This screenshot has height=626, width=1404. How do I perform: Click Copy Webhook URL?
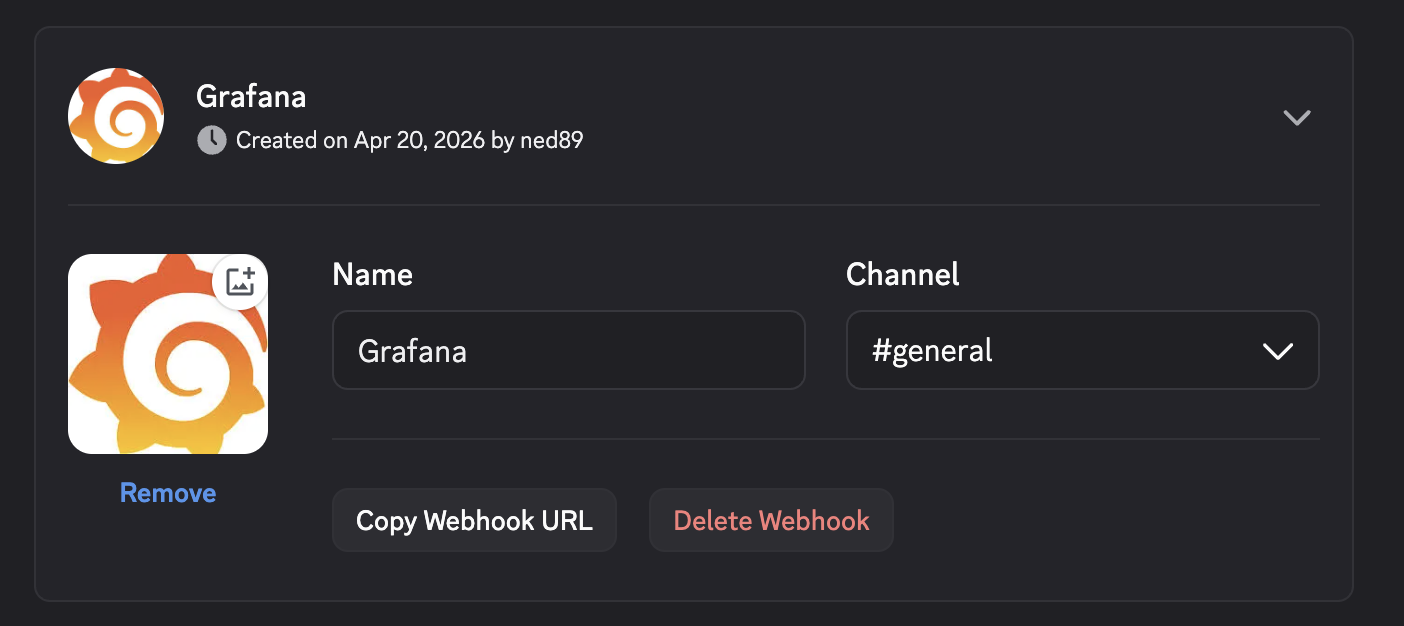pyautogui.click(x=474, y=519)
